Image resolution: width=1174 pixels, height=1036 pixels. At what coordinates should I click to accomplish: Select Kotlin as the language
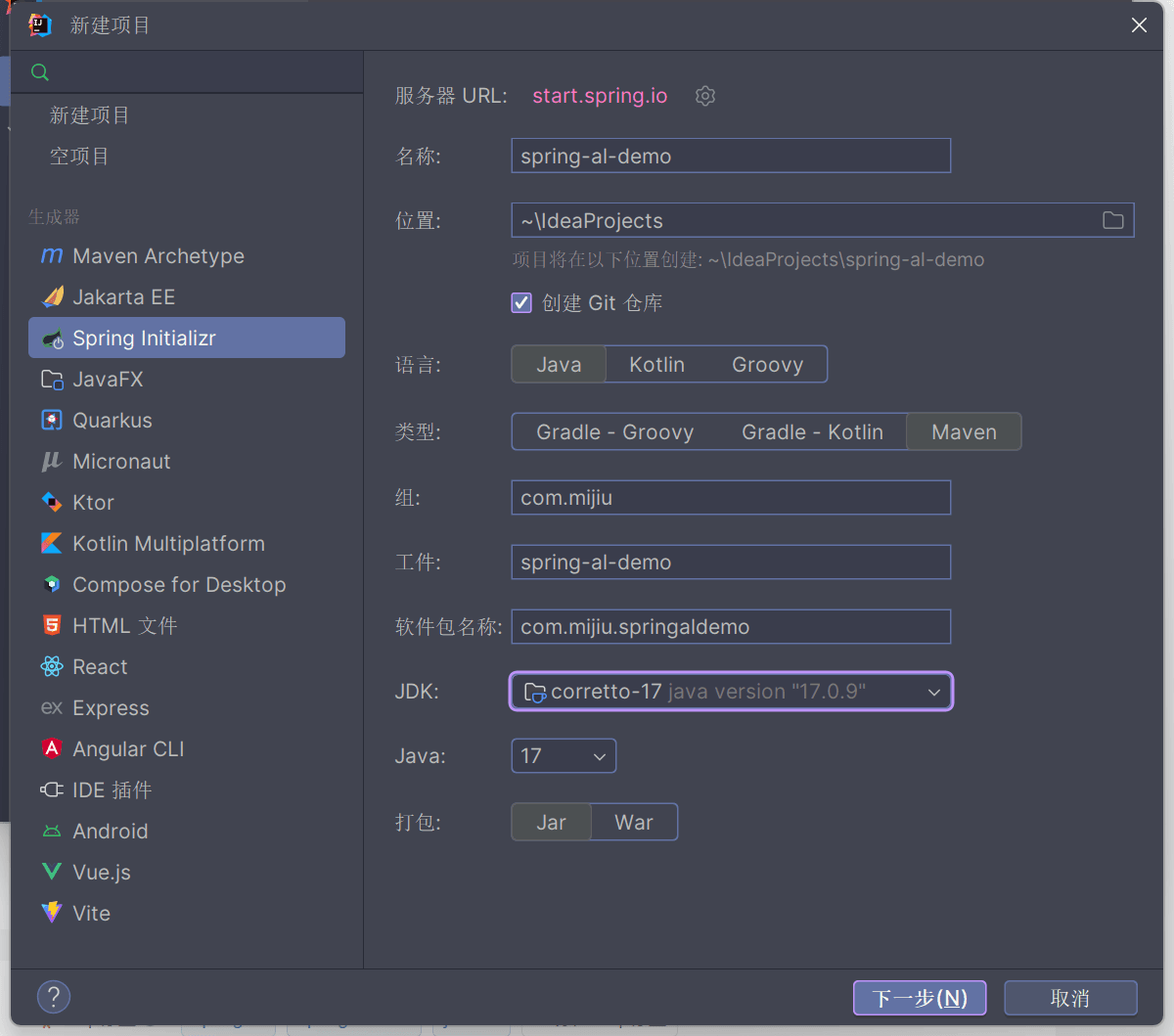656,365
